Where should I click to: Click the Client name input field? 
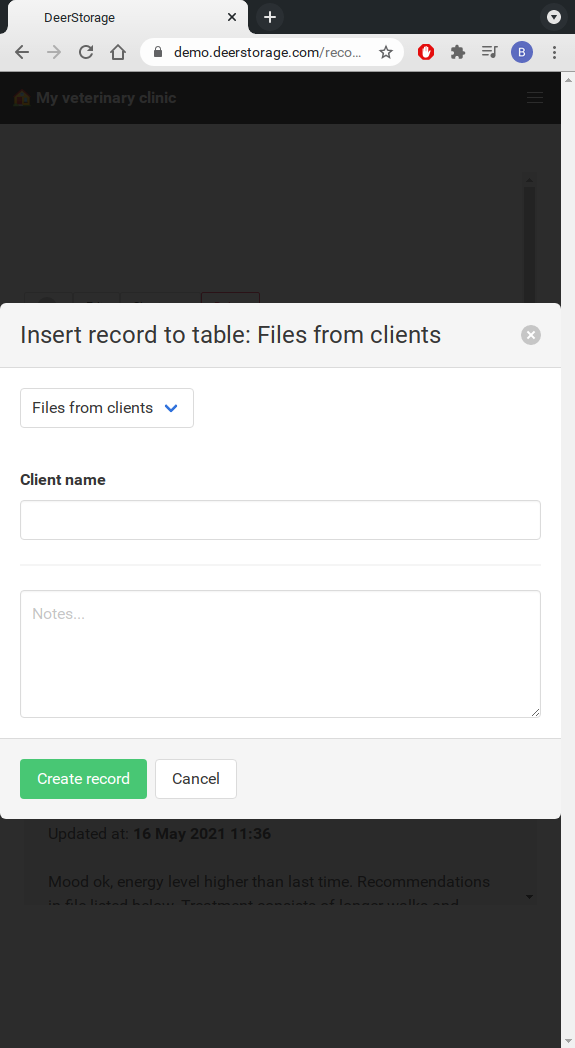(280, 520)
